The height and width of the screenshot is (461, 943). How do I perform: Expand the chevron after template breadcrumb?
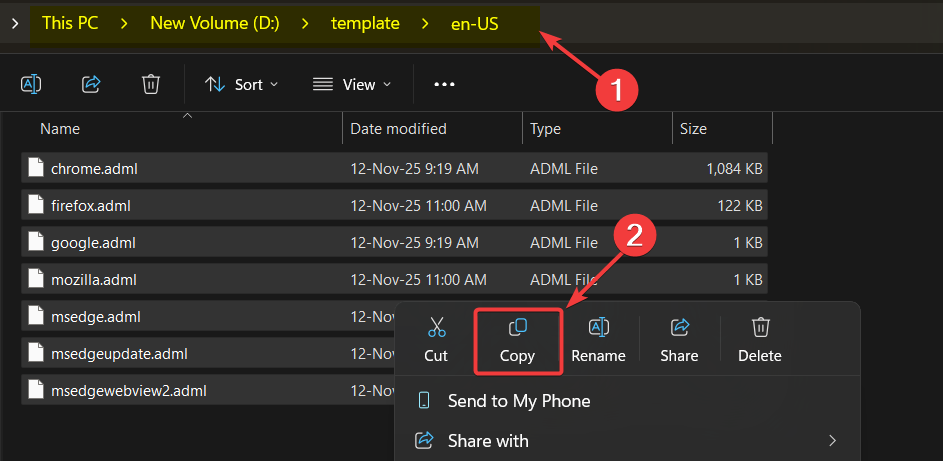click(x=425, y=23)
